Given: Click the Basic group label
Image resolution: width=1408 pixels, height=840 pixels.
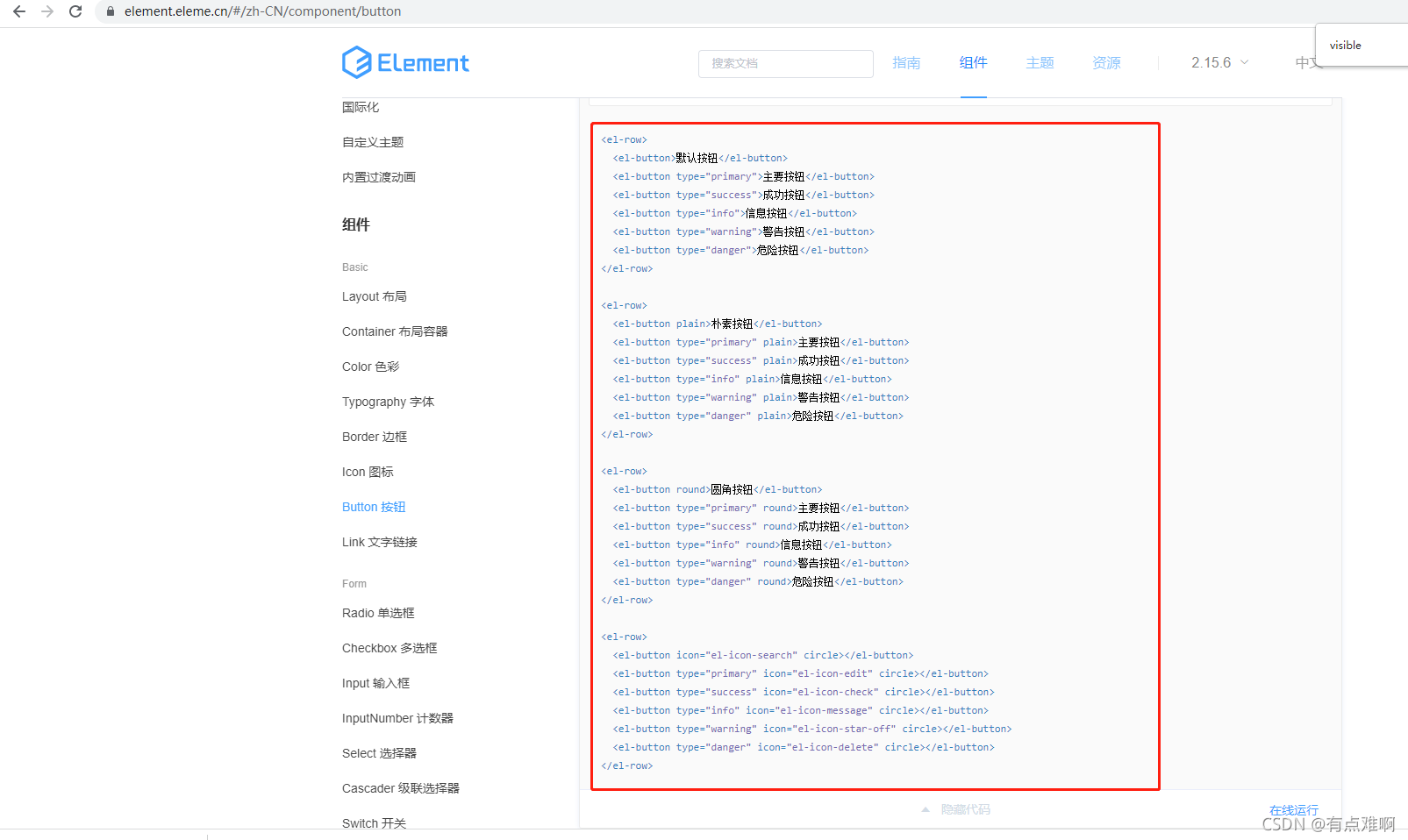Looking at the screenshot, I should click(355, 267).
